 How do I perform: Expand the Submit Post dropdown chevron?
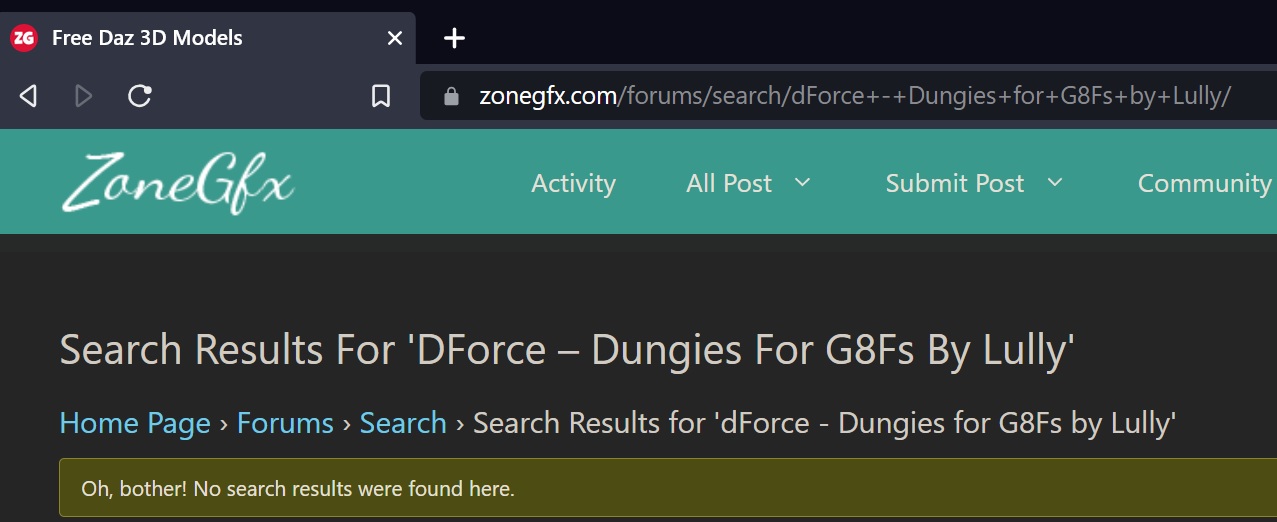1054,183
